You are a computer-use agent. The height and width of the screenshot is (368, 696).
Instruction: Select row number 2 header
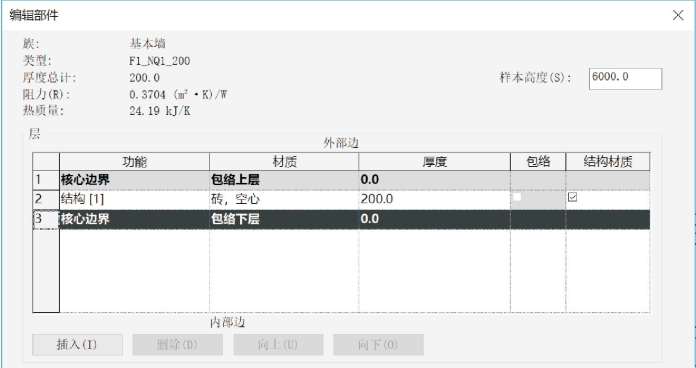click(46, 200)
